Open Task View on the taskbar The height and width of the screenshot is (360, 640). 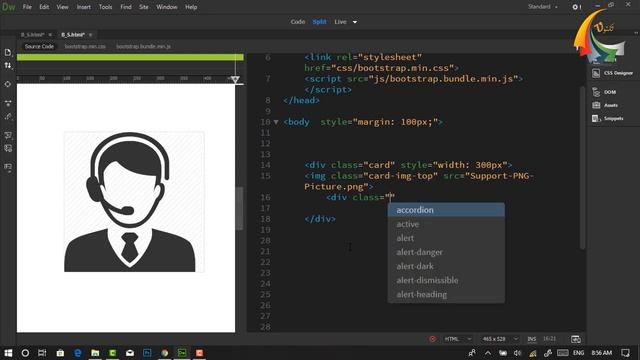pos(42,353)
